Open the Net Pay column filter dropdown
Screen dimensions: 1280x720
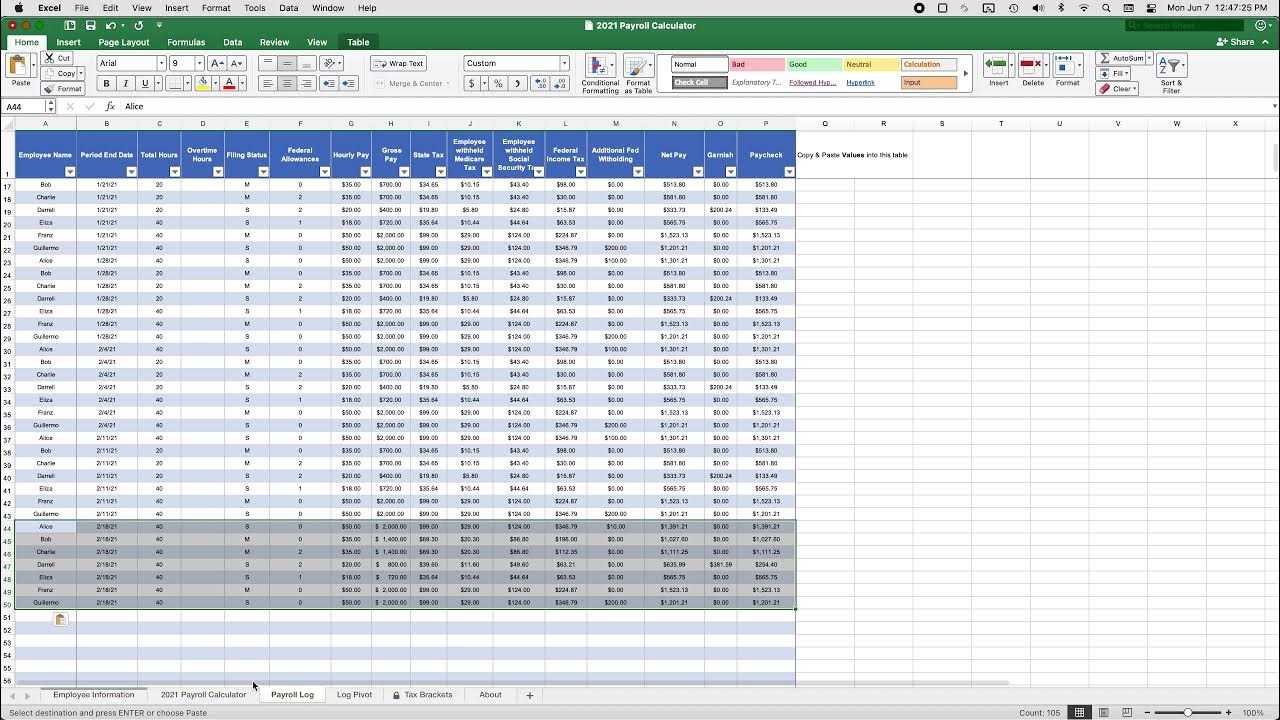pyautogui.click(x=698, y=172)
